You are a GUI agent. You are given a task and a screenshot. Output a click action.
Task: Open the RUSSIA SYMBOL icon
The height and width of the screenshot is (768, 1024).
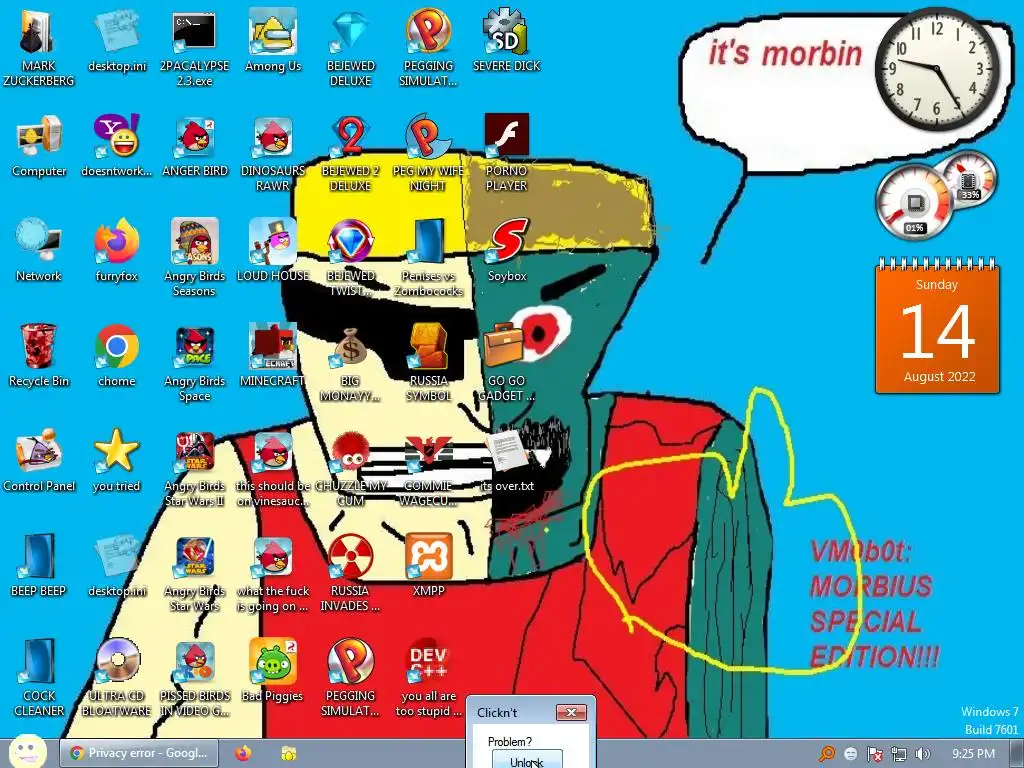(428, 364)
